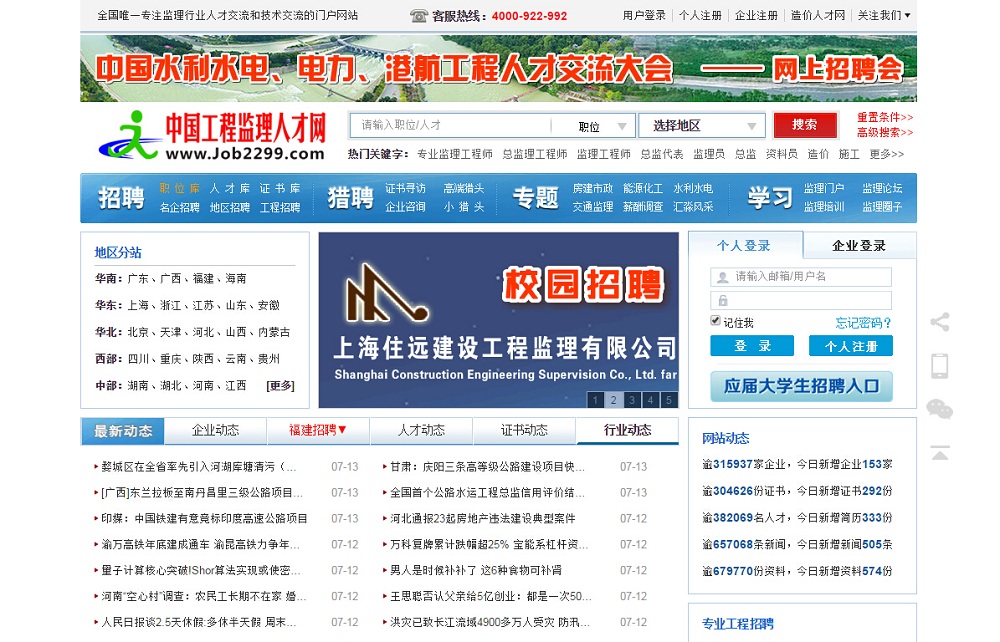The height and width of the screenshot is (642, 1000).
Task: Open the 人才库 navigation item
Action: pos(230,189)
